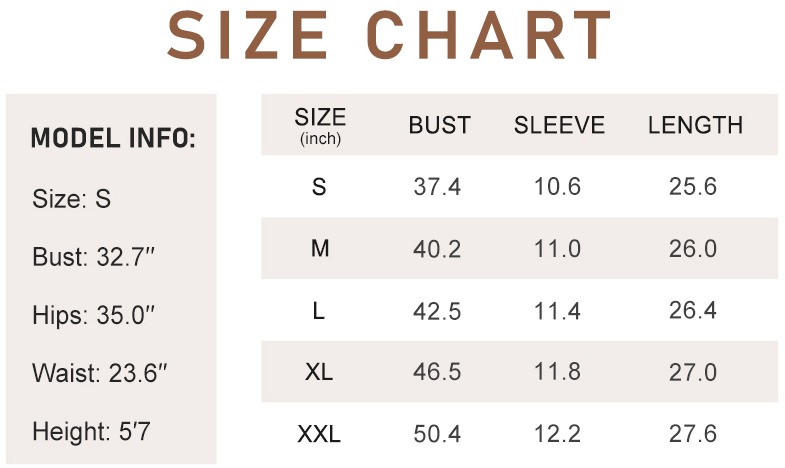Image resolution: width=785 pixels, height=468 pixels.
Task: Click the SIZE CHART title
Action: tap(390, 37)
